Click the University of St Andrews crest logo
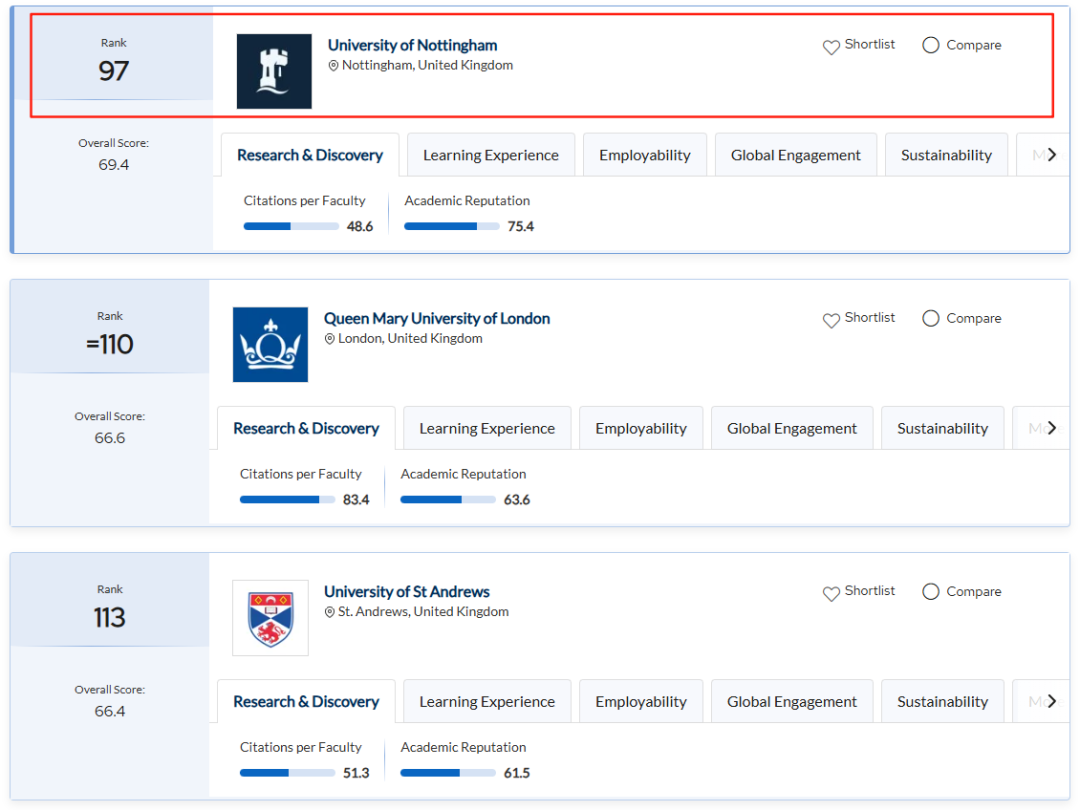 (x=270, y=618)
